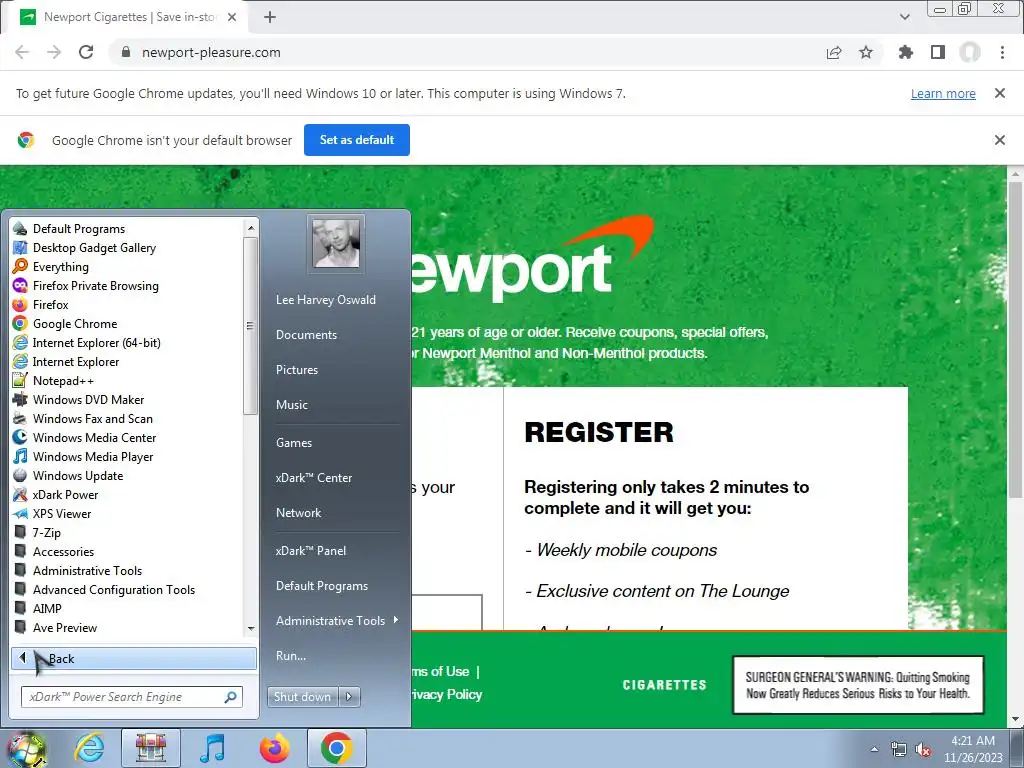Image resolution: width=1024 pixels, height=768 pixels.
Task: Open a new tab with the plus button
Action: tap(270, 18)
